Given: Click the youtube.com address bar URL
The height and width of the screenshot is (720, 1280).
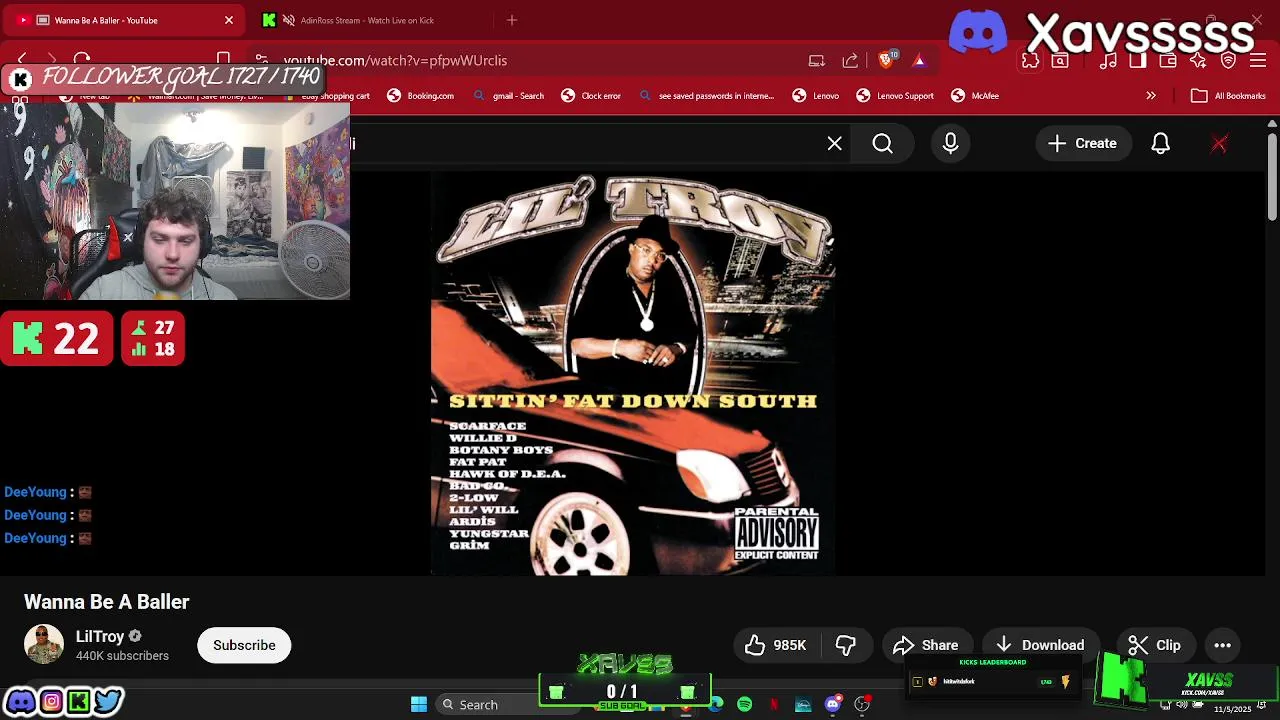Looking at the screenshot, I should [395, 61].
